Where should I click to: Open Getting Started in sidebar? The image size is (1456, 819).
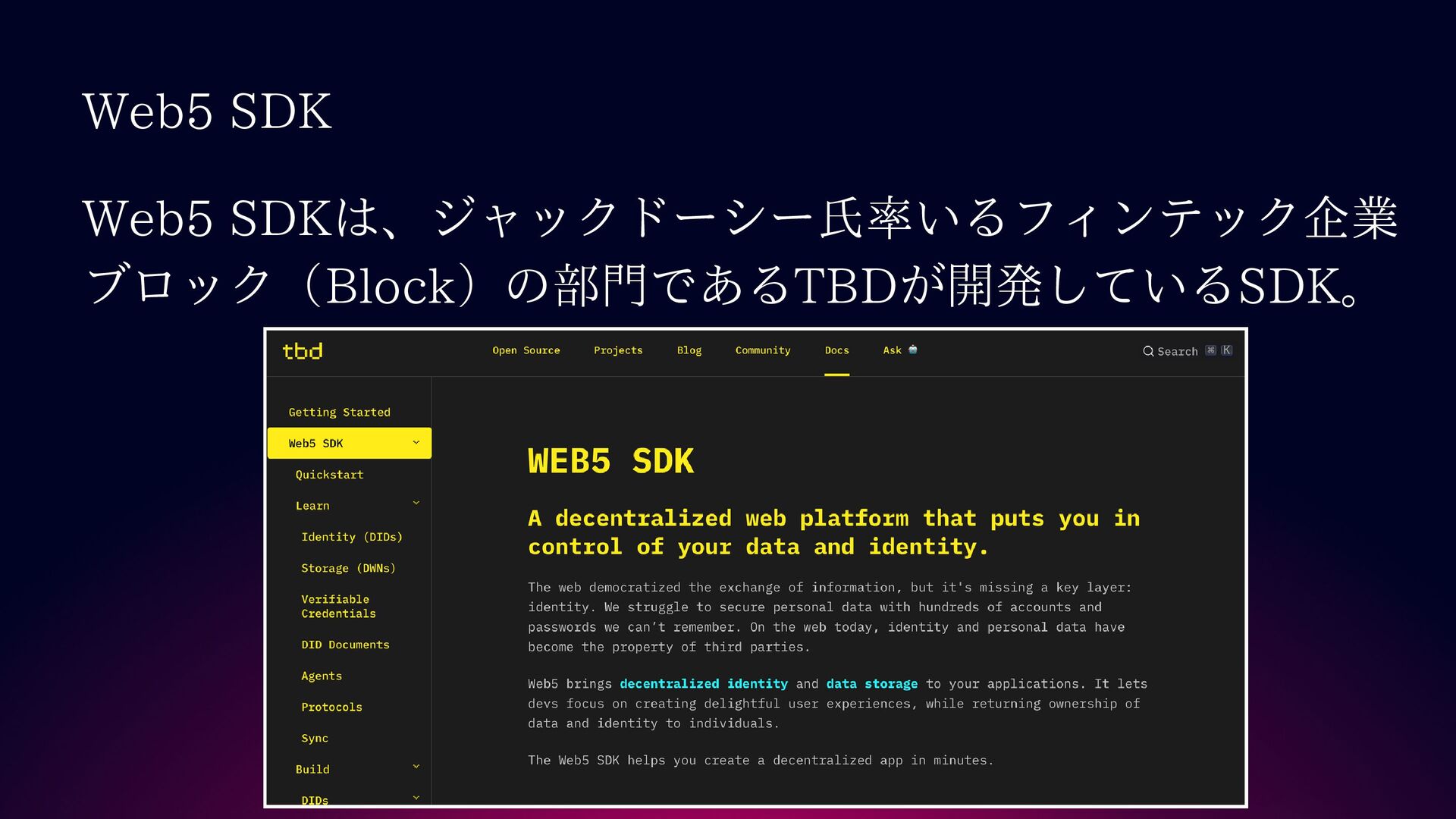(x=340, y=413)
